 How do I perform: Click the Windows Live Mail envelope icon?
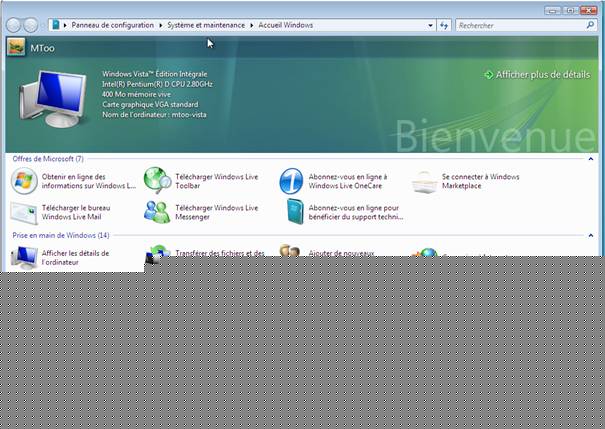pyautogui.click(x=24, y=212)
